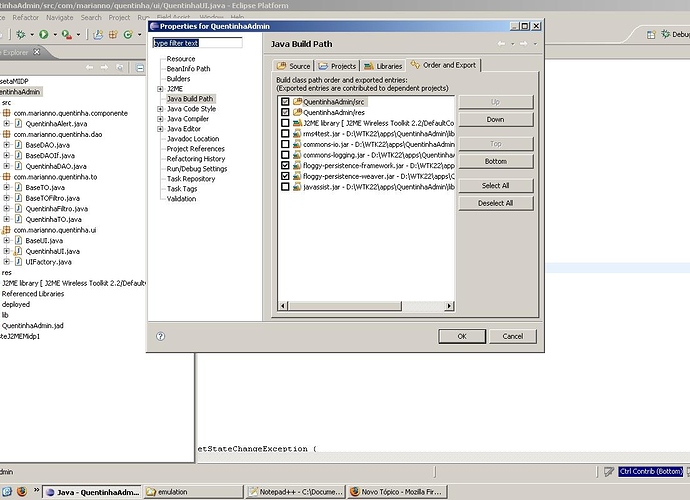This screenshot has height=500, width=690.
Task: Open the Libraries tab
Action: 383,66
